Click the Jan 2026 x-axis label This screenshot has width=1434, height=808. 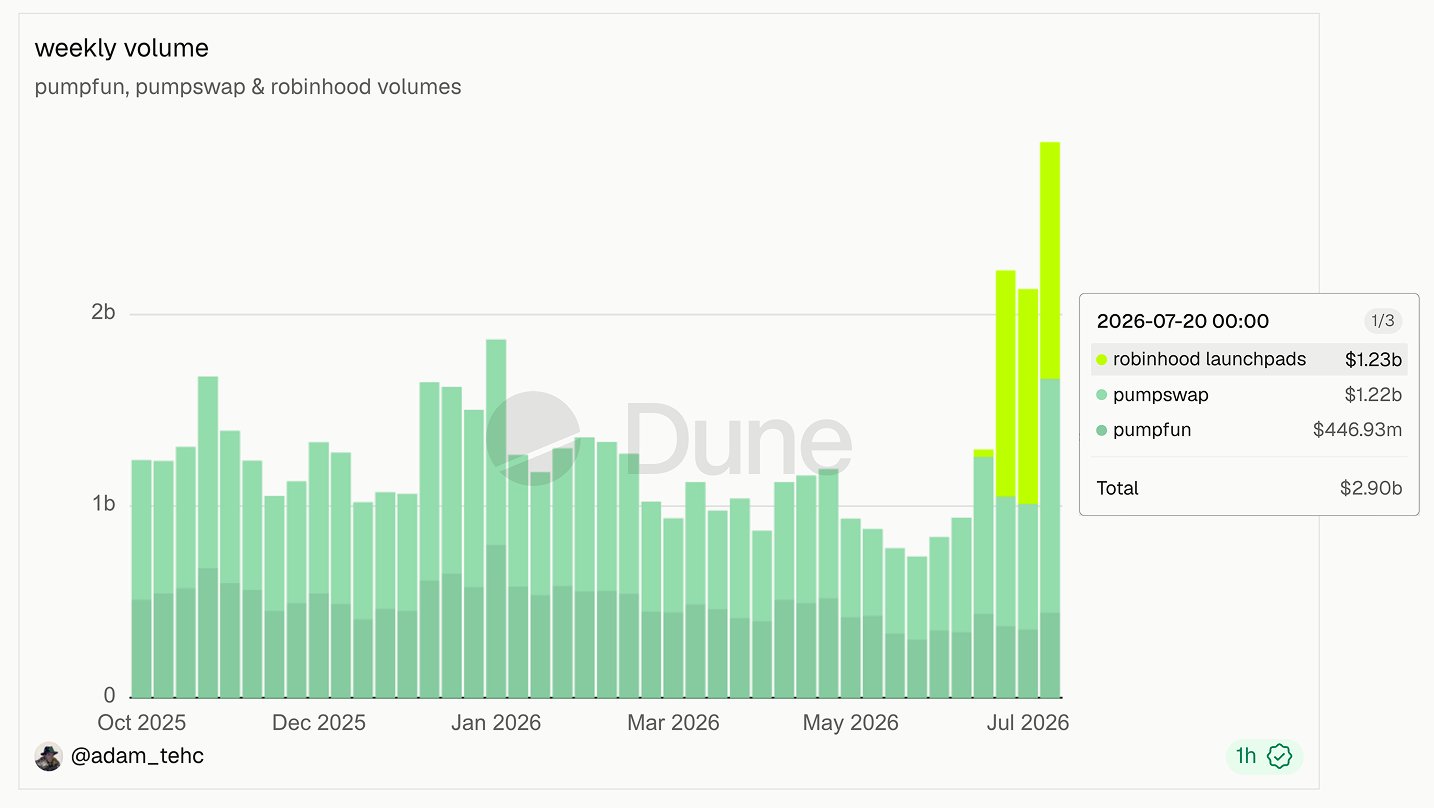tap(496, 723)
